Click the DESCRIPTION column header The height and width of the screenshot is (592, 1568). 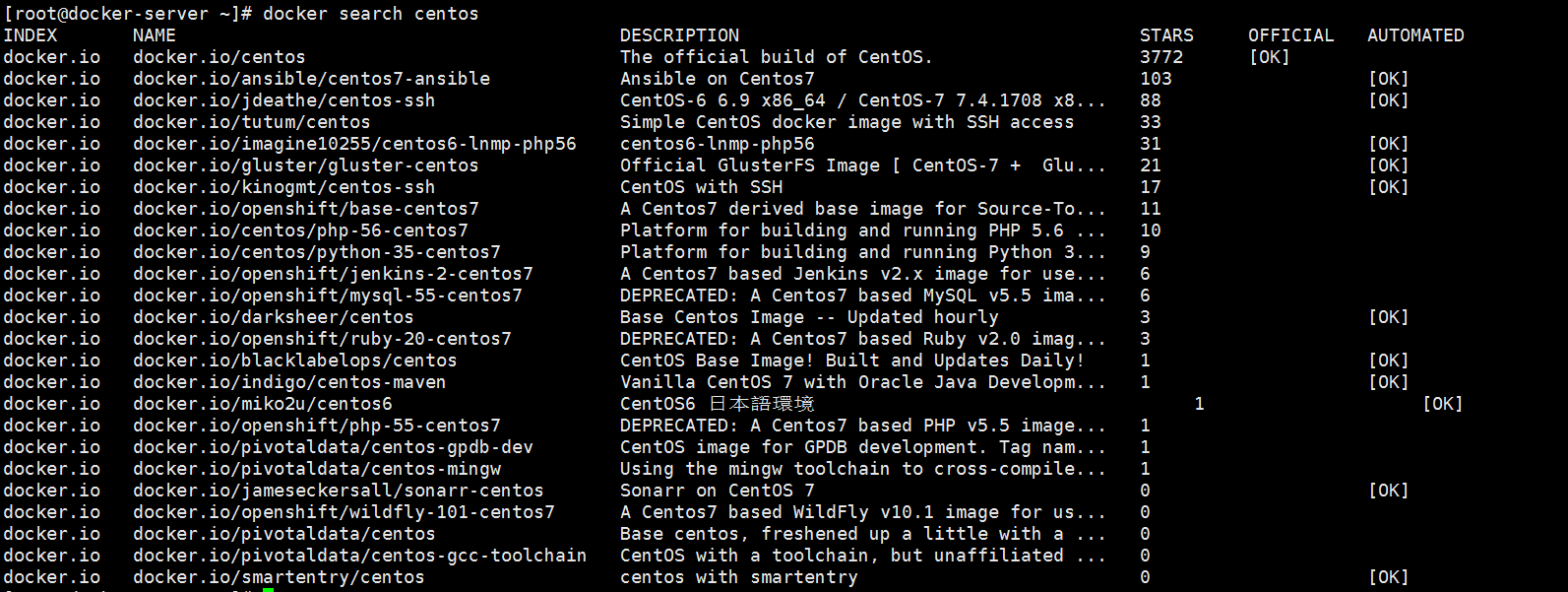click(679, 35)
